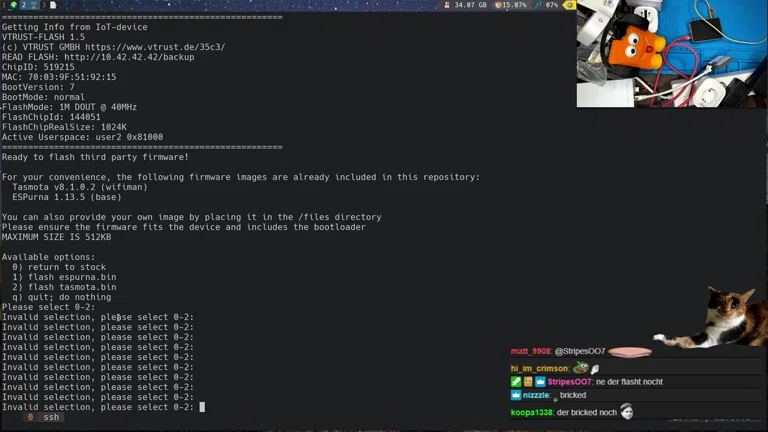Click the text 'MAXIMUM SIZE IS 512KB'
768x432 pixels.
56,237
